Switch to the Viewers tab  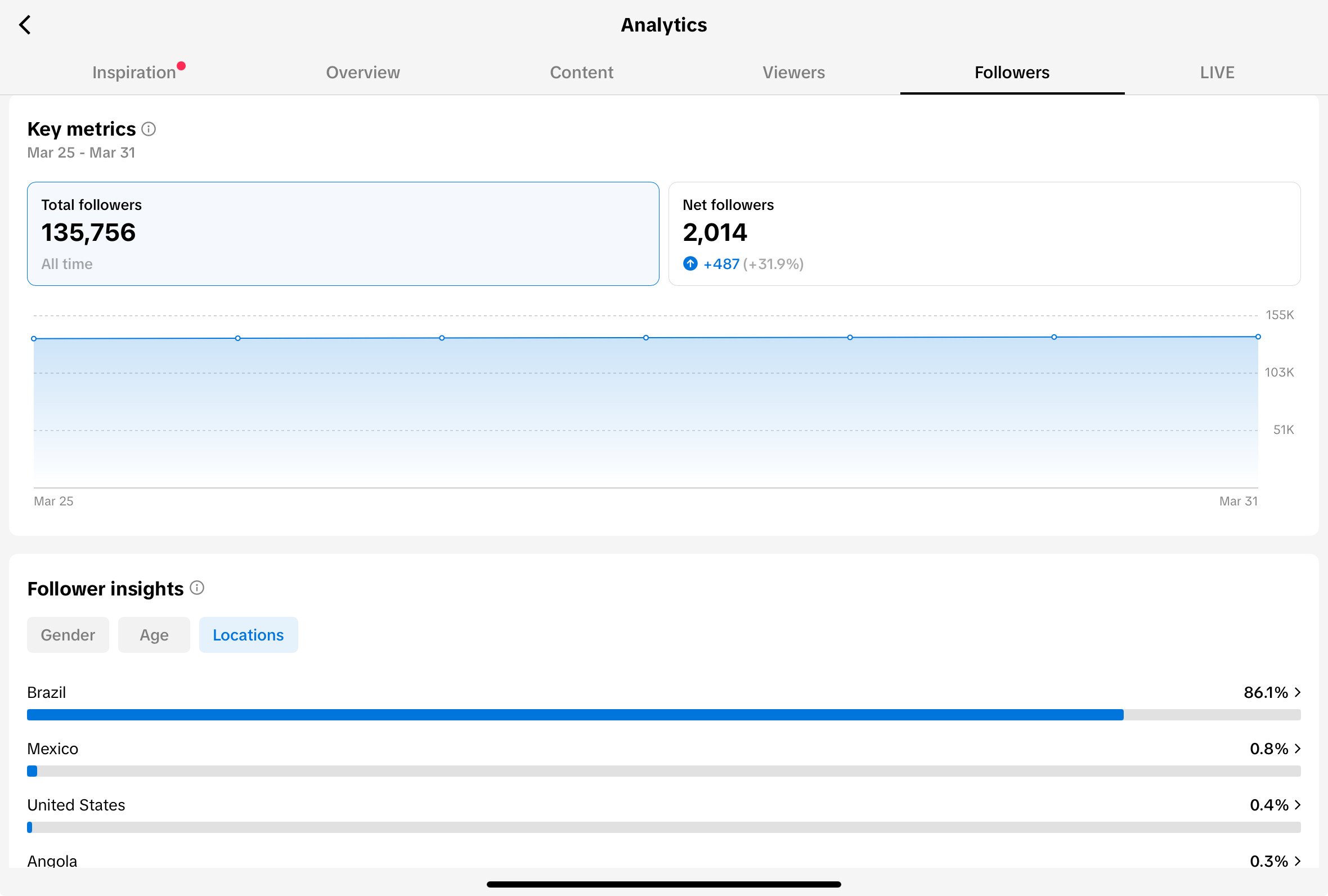(x=793, y=73)
